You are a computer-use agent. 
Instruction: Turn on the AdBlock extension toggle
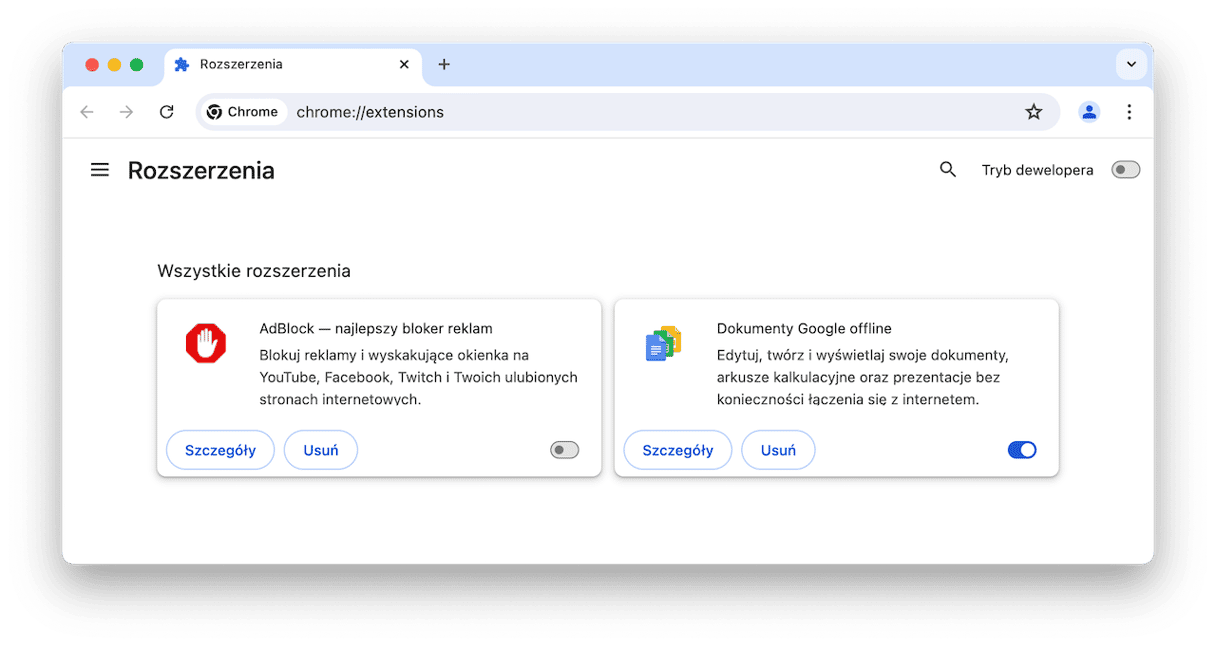point(564,450)
